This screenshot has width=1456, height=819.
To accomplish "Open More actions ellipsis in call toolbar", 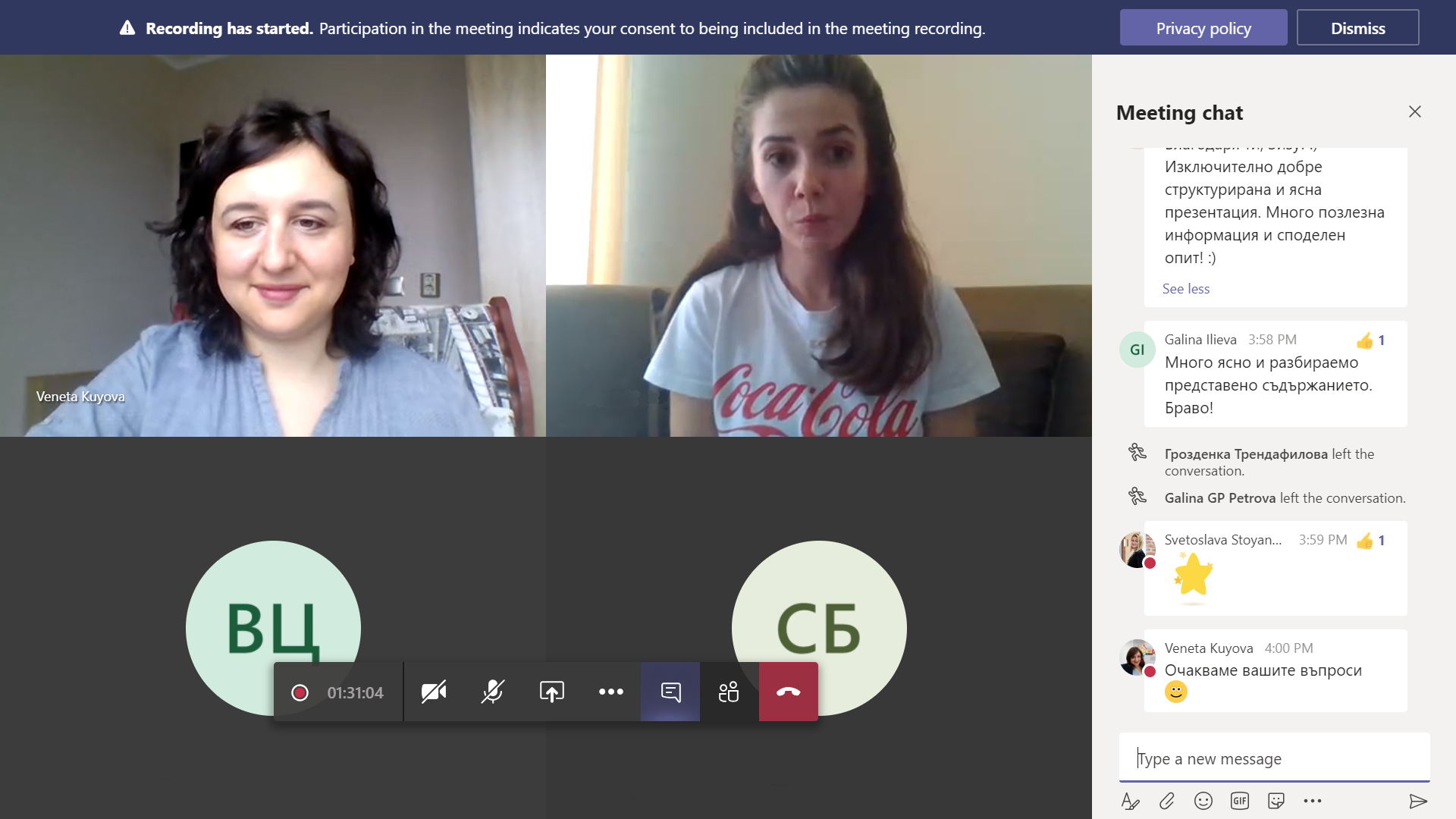I will pos(611,692).
